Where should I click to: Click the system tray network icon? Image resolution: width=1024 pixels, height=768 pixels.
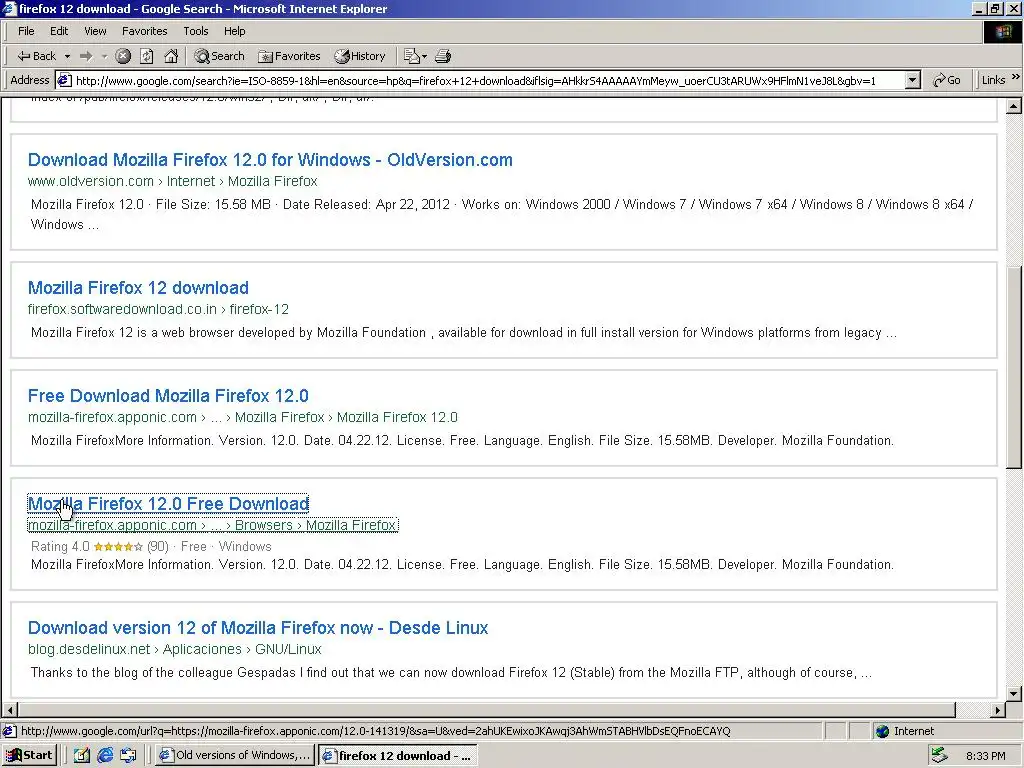(940, 756)
